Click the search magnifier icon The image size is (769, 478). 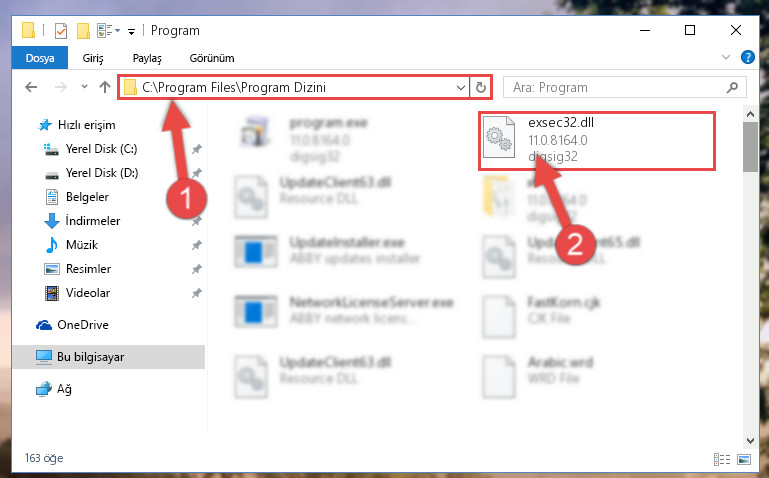click(x=732, y=87)
